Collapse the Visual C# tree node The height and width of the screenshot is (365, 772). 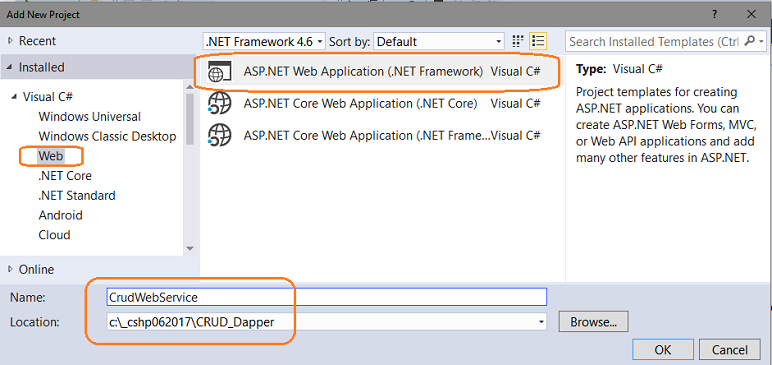click(13, 97)
